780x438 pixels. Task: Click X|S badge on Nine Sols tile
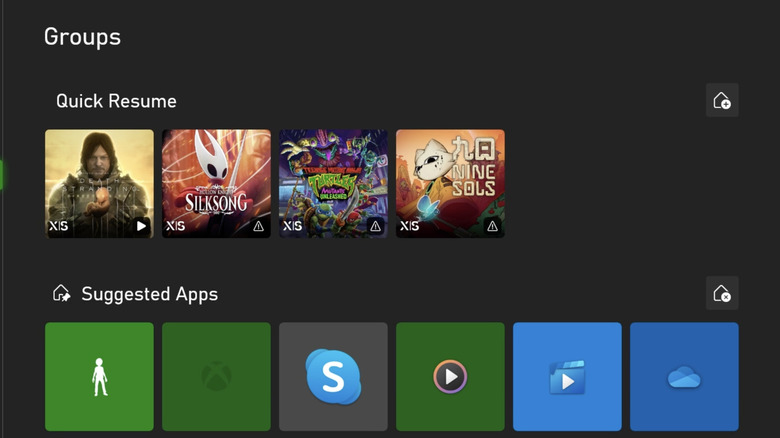(409, 226)
